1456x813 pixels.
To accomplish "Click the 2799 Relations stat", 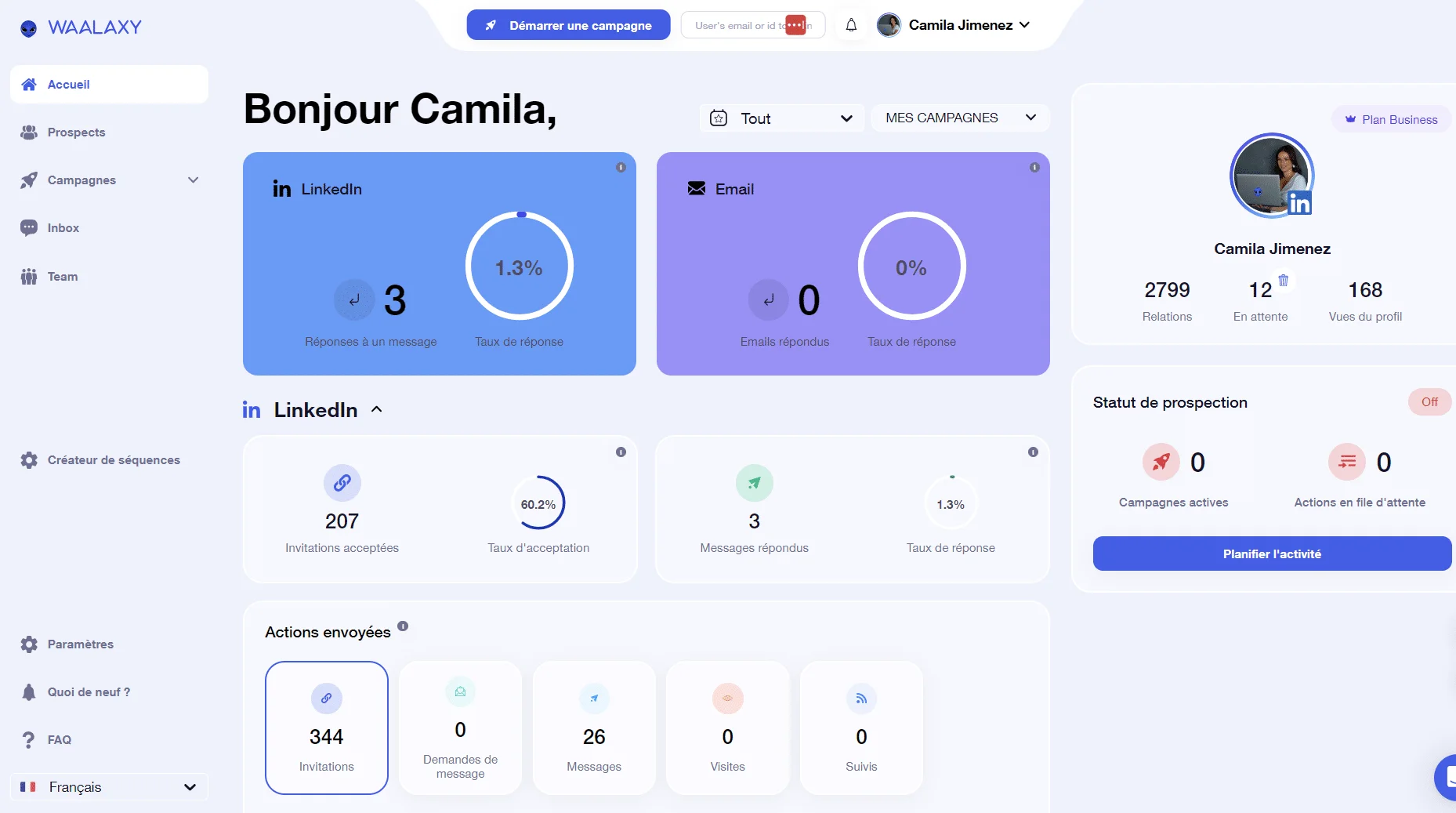I will click(1167, 301).
